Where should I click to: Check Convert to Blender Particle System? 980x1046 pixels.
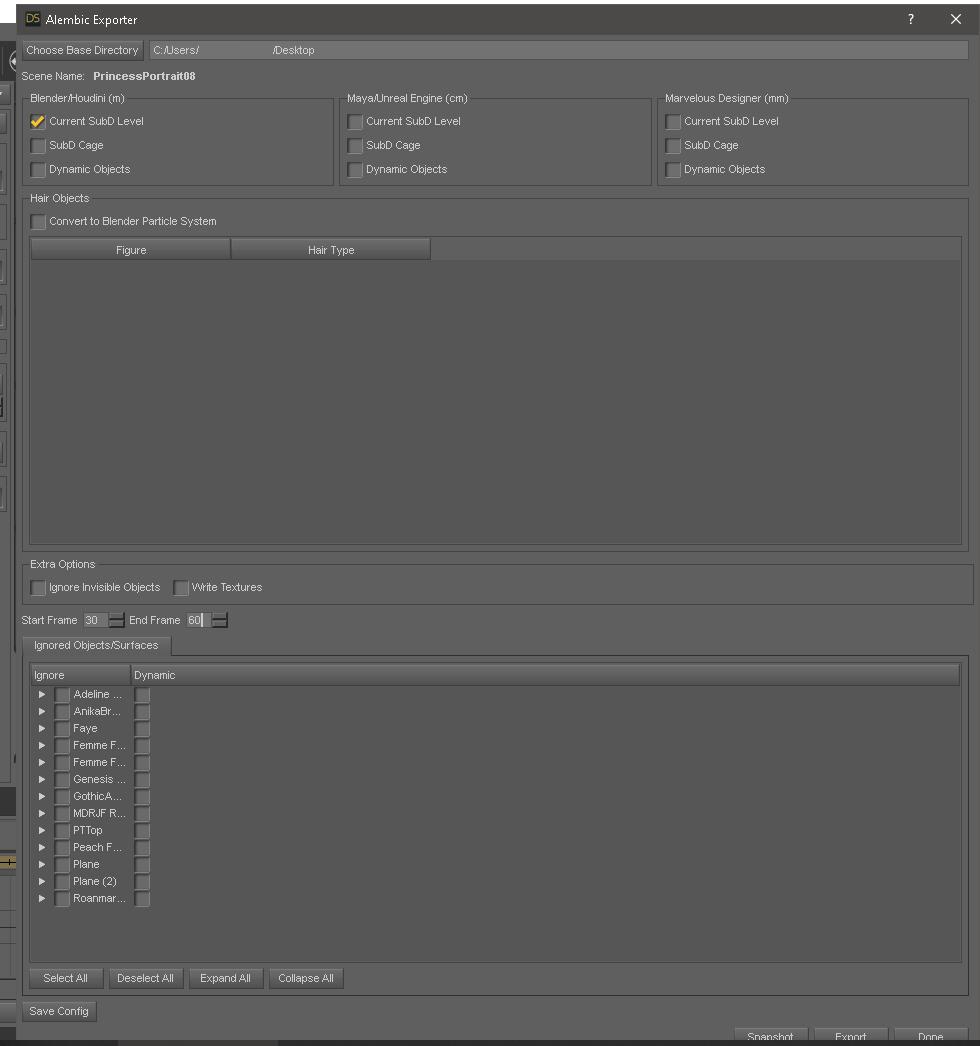[38, 221]
